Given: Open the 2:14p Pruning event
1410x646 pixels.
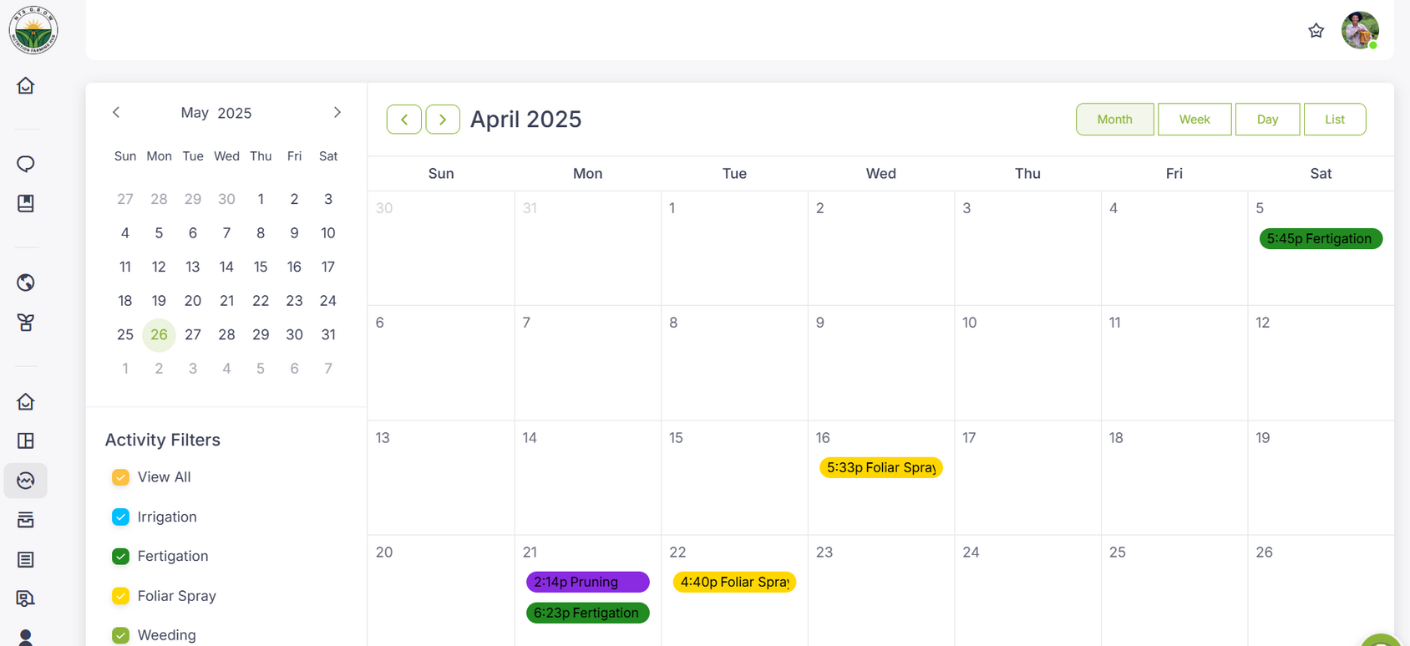Looking at the screenshot, I should [x=588, y=582].
